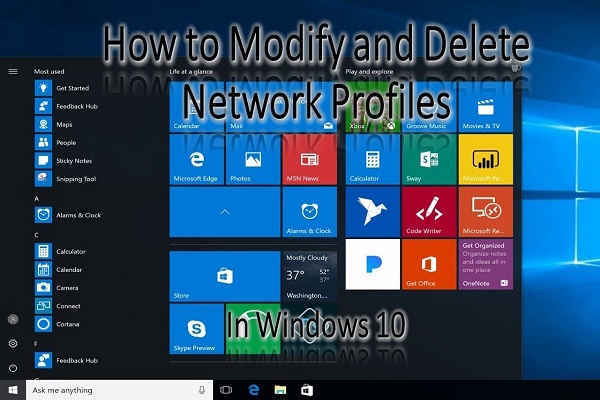
Task: Launch Sticky Notes from Most used
Action: point(64,161)
